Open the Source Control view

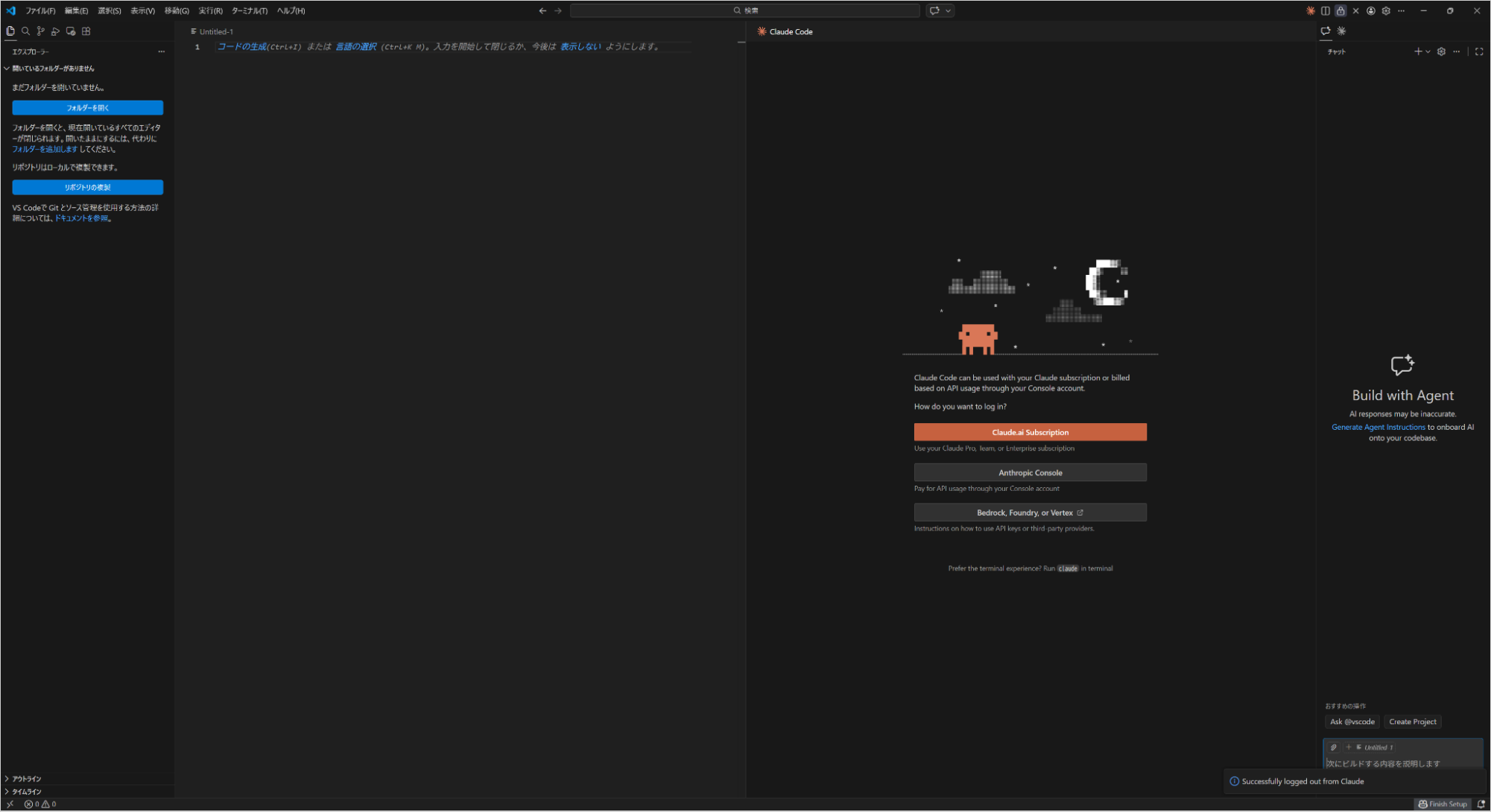tap(41, 31)
